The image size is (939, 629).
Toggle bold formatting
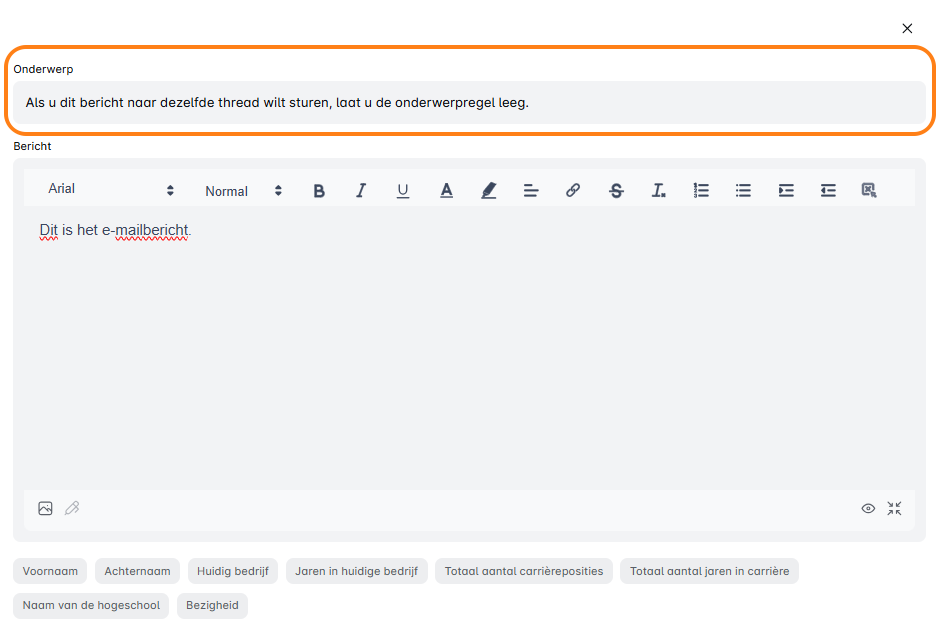tap(319, 190)
